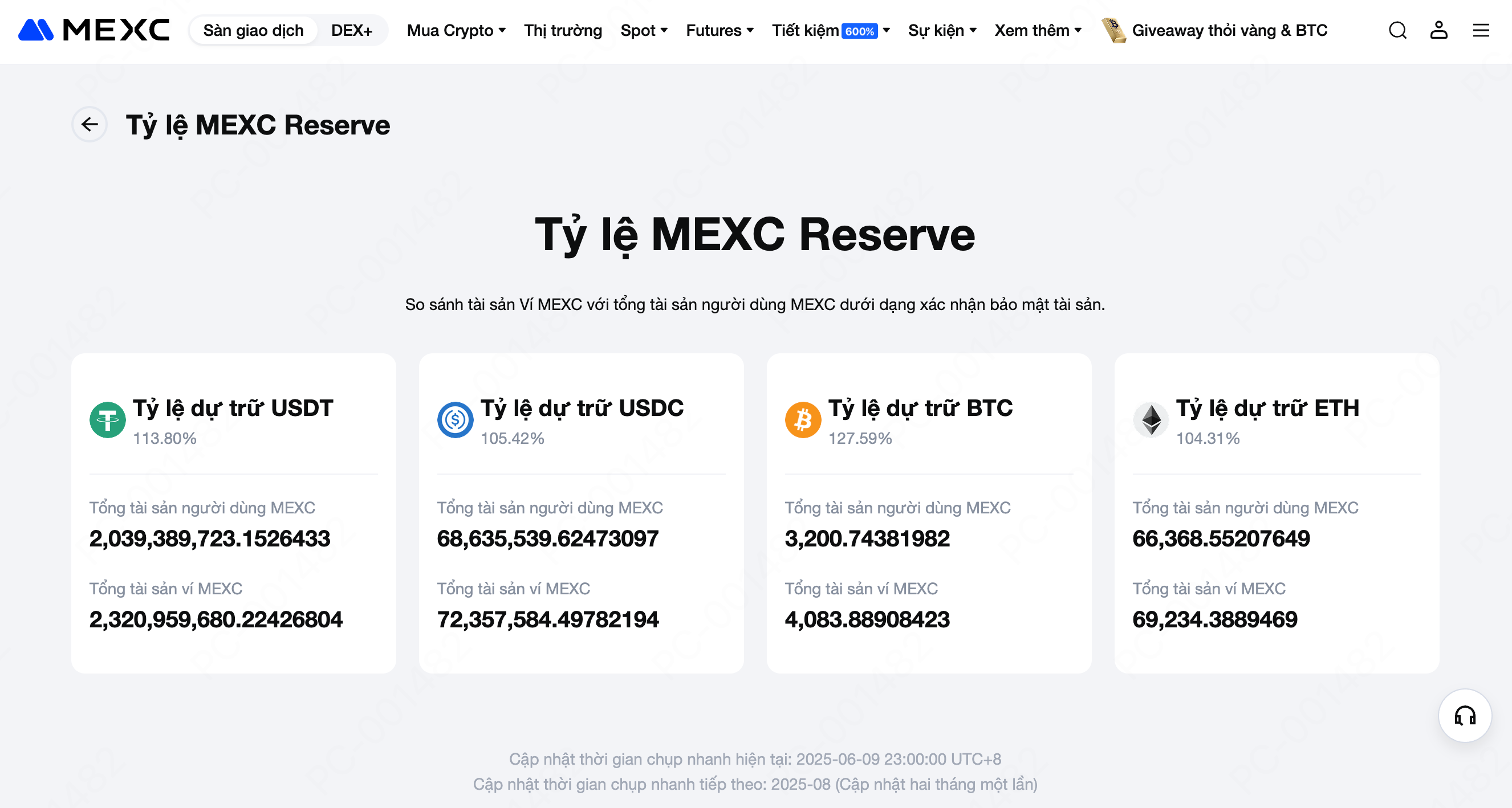
Task: Open the Sự kiện menu
Action: click(x=942, y=30)
